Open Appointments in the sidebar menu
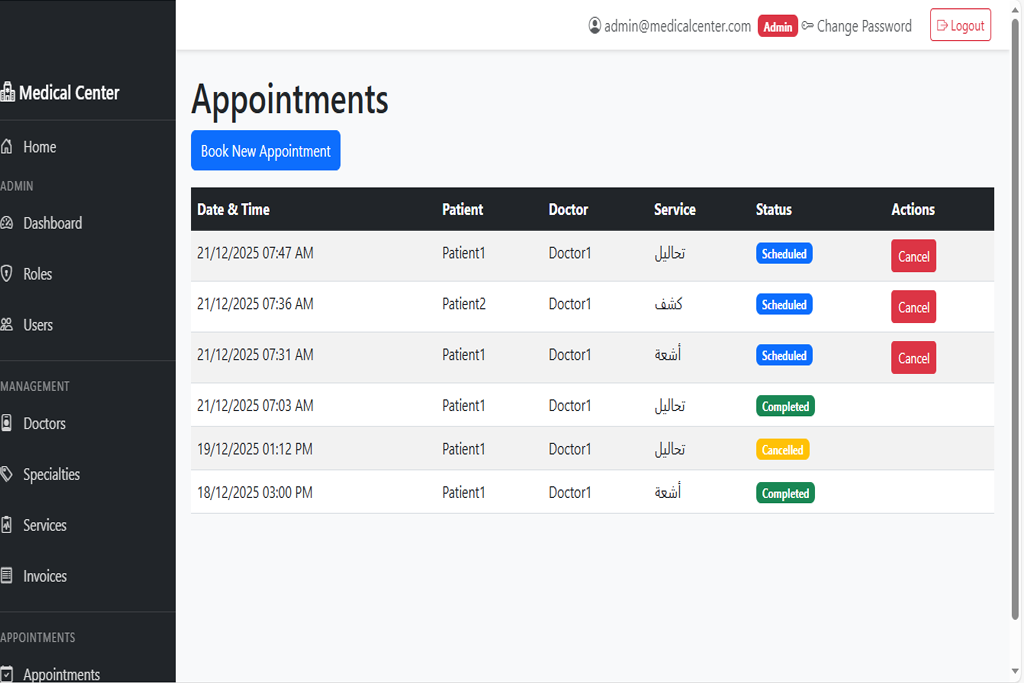The height and width of the screenshot is (683, 1024). (61, 674)
